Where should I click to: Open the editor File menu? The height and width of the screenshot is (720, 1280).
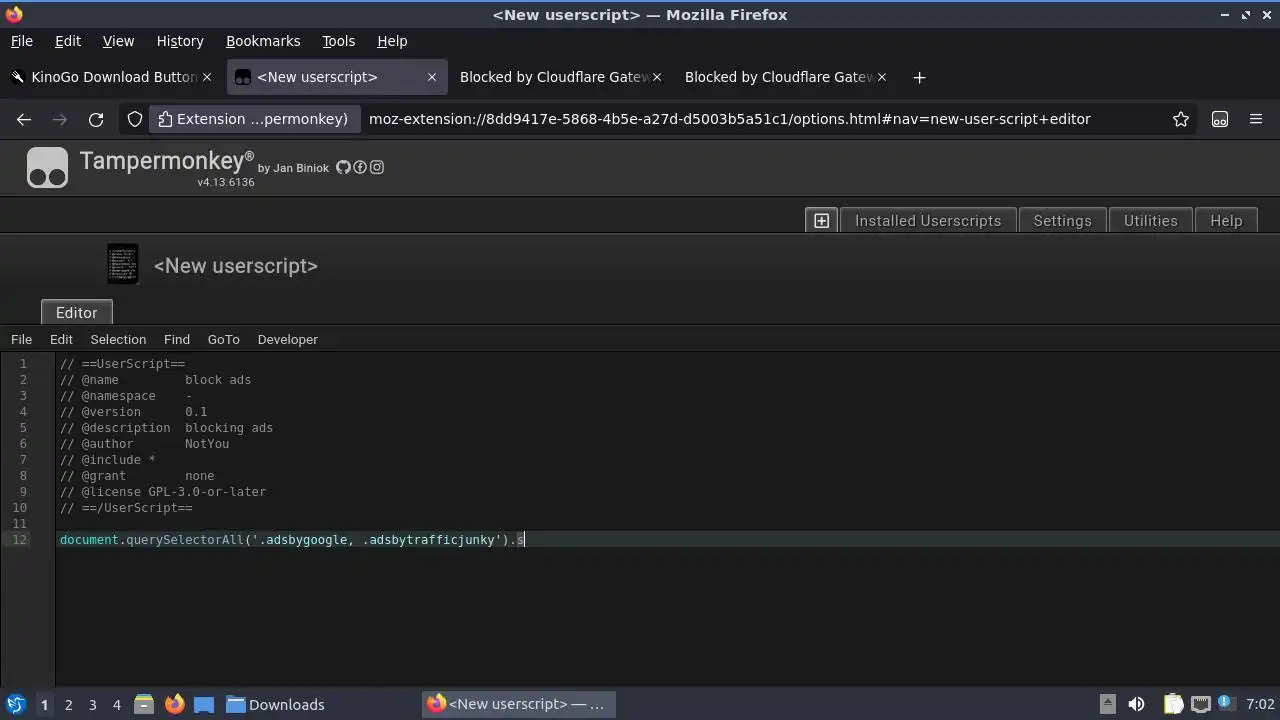click(x=21, y=339)
